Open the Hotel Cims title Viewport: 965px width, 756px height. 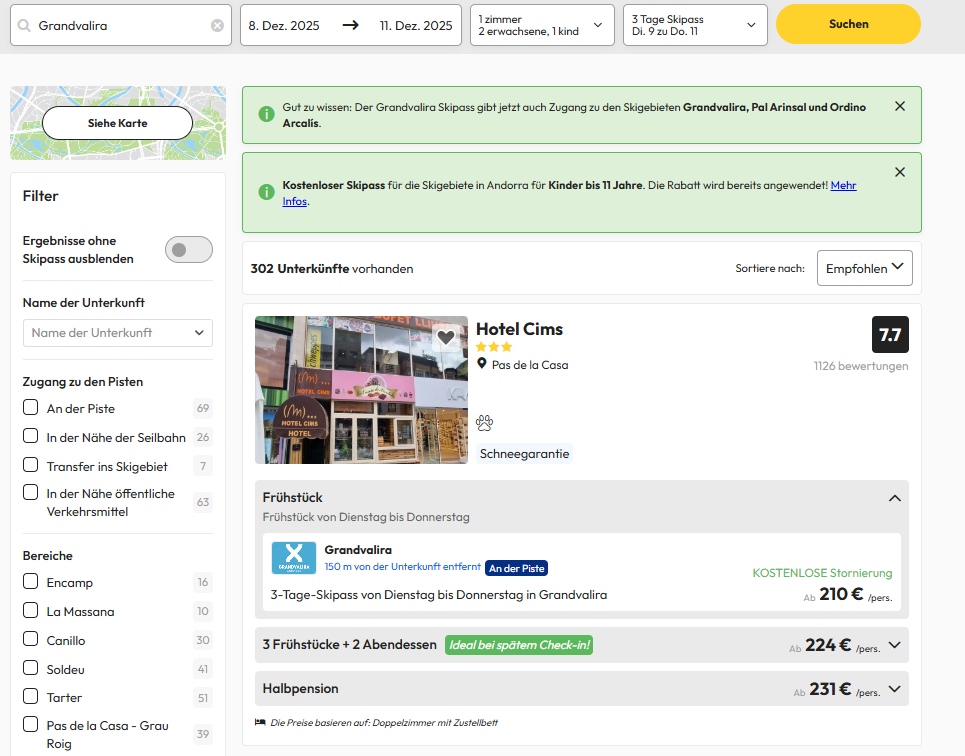tap(519, 329)
